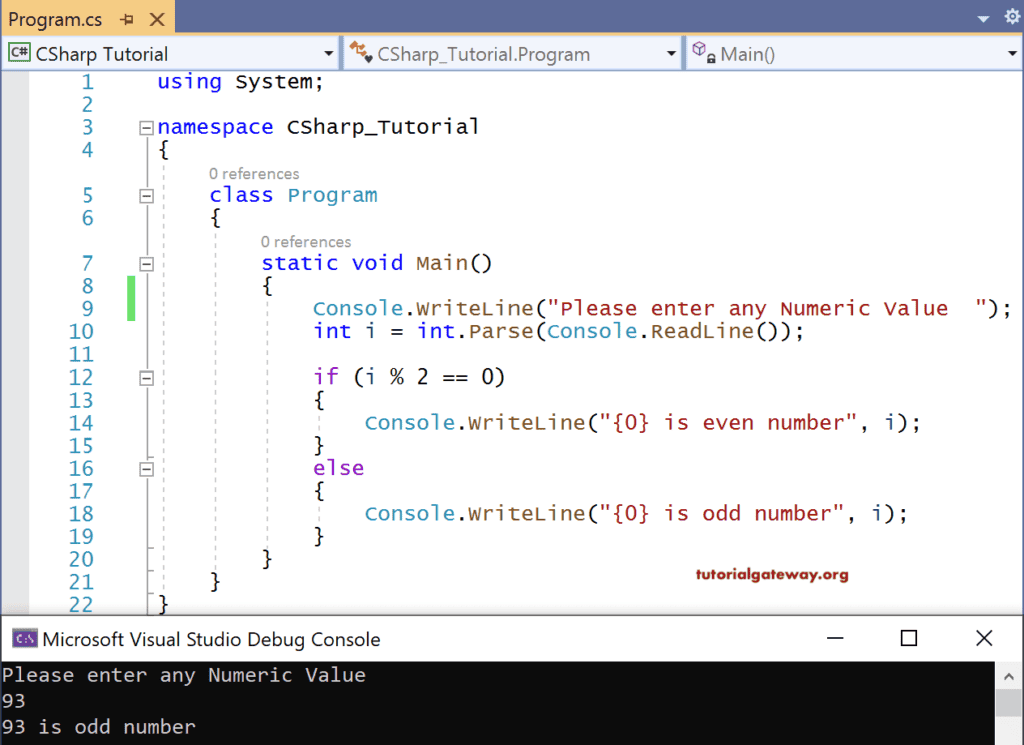The image size is (1024, 745).
Task: Click the Debug Console title bar icon
Action: pos(25,639)
